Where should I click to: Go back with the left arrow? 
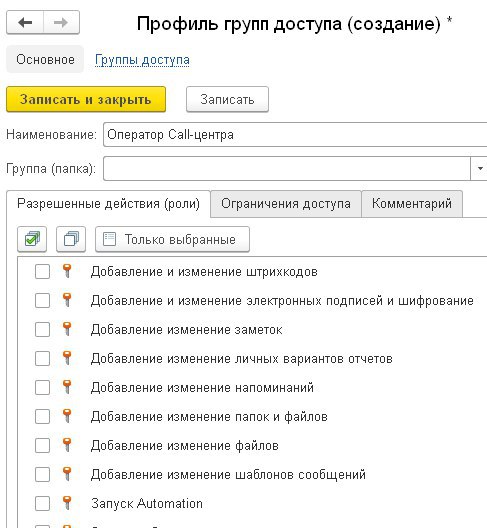(x=25, y=23)
